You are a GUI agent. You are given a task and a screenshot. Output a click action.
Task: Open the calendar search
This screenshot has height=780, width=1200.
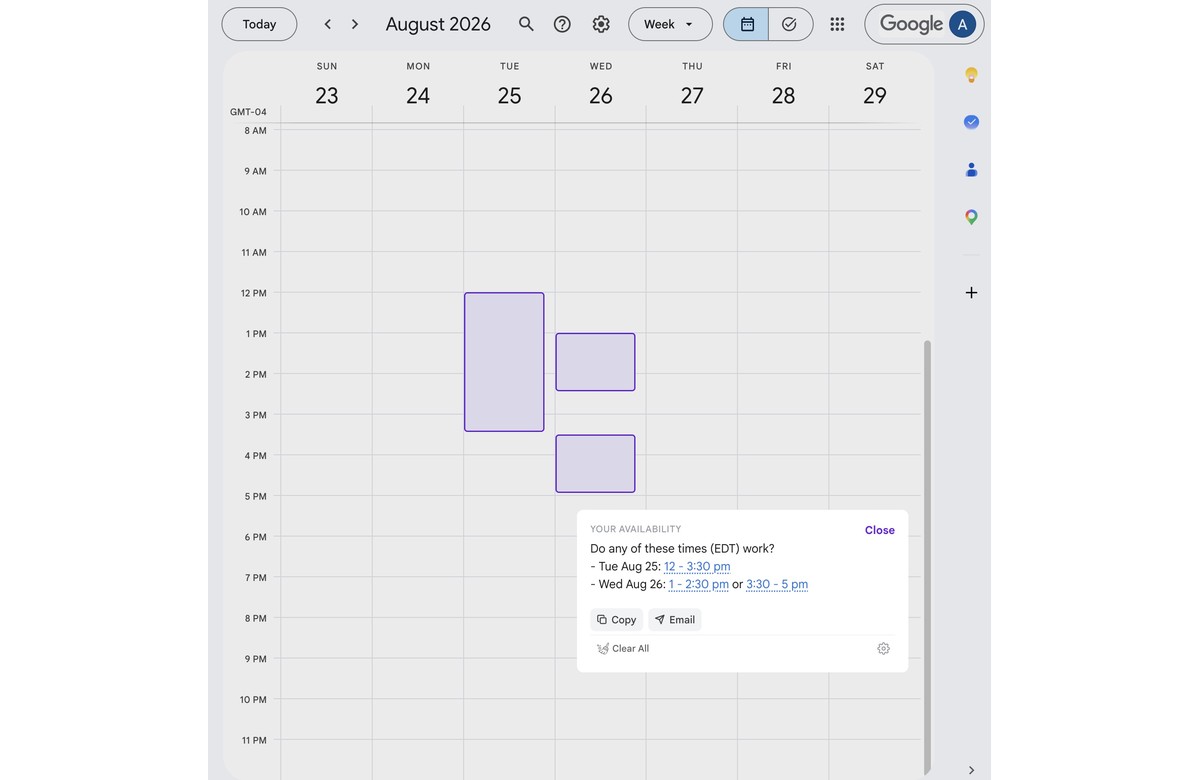pos(526,24)
